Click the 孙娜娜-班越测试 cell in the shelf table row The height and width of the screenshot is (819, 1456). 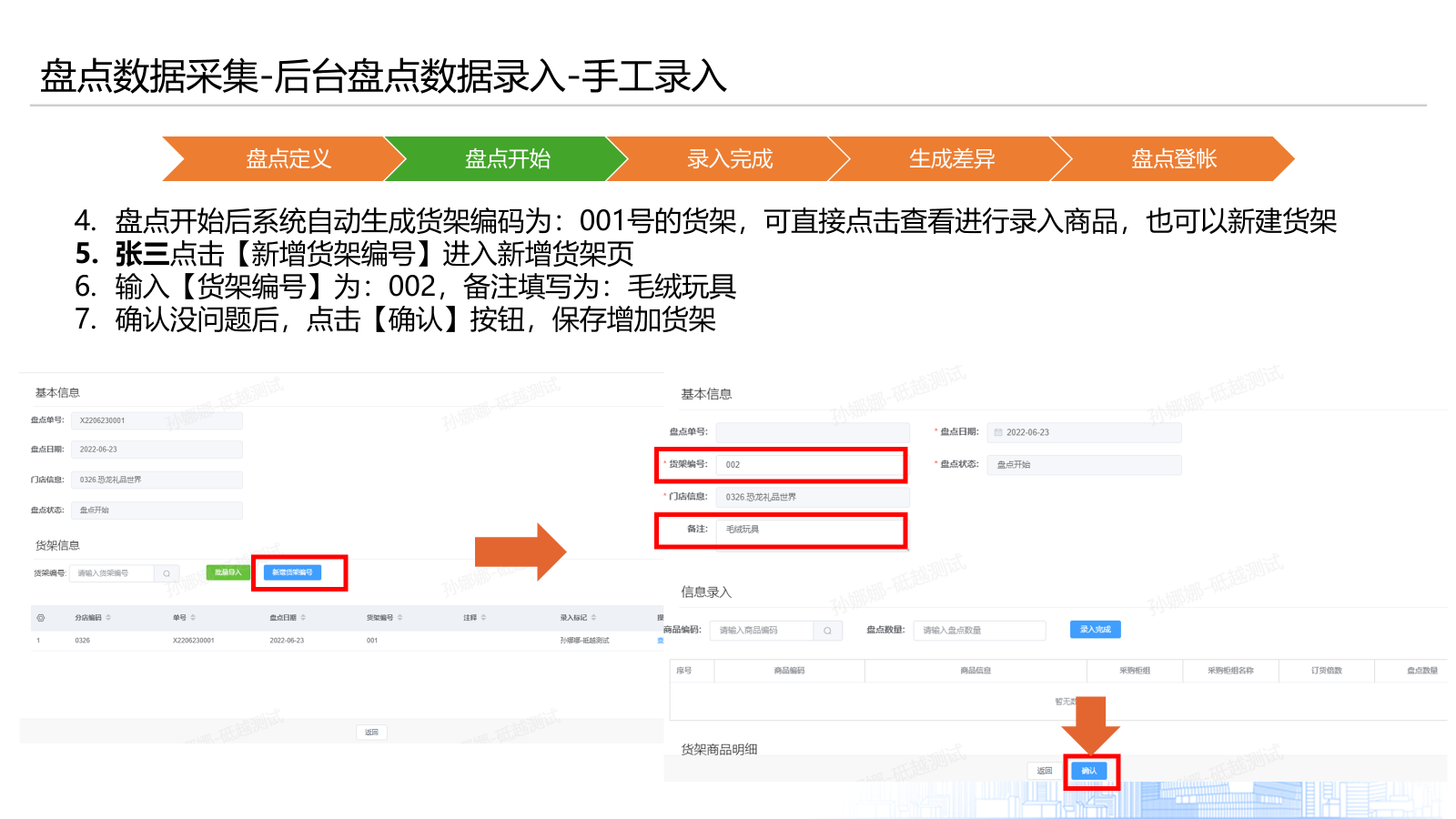coord(584,641)
